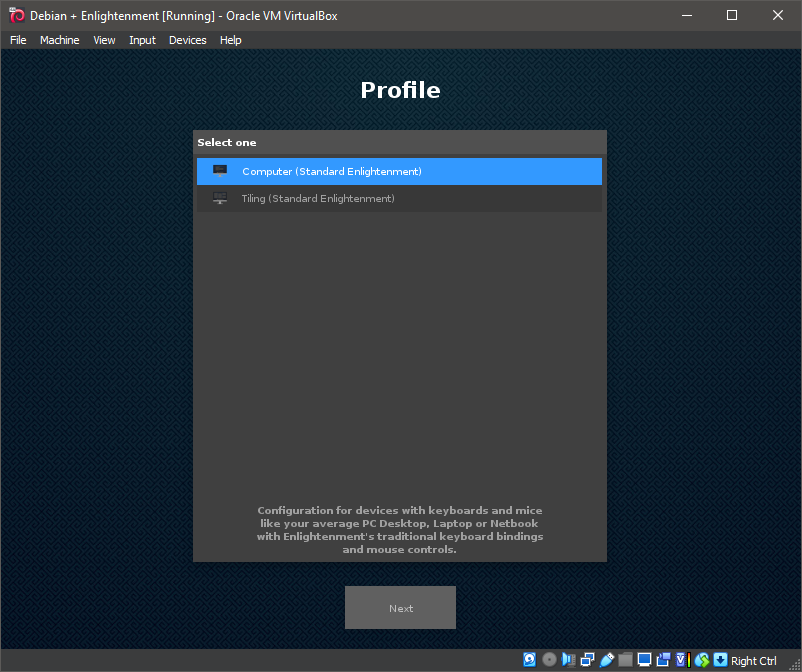The width and height of the screenshot is (802, 672).
Task: Click the network adapter status icon
Action: [587, 660]
